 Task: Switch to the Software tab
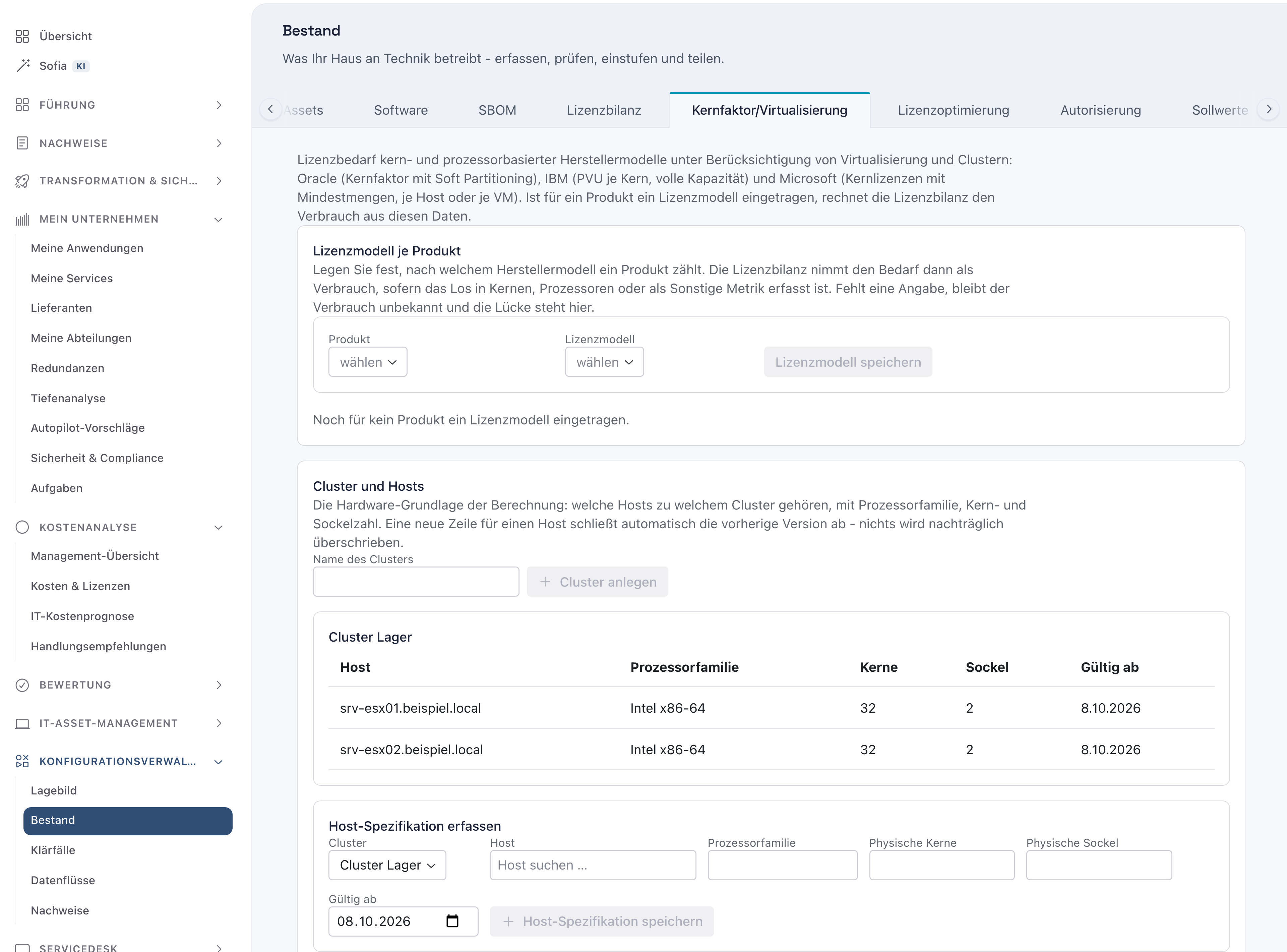coord(401,110)
